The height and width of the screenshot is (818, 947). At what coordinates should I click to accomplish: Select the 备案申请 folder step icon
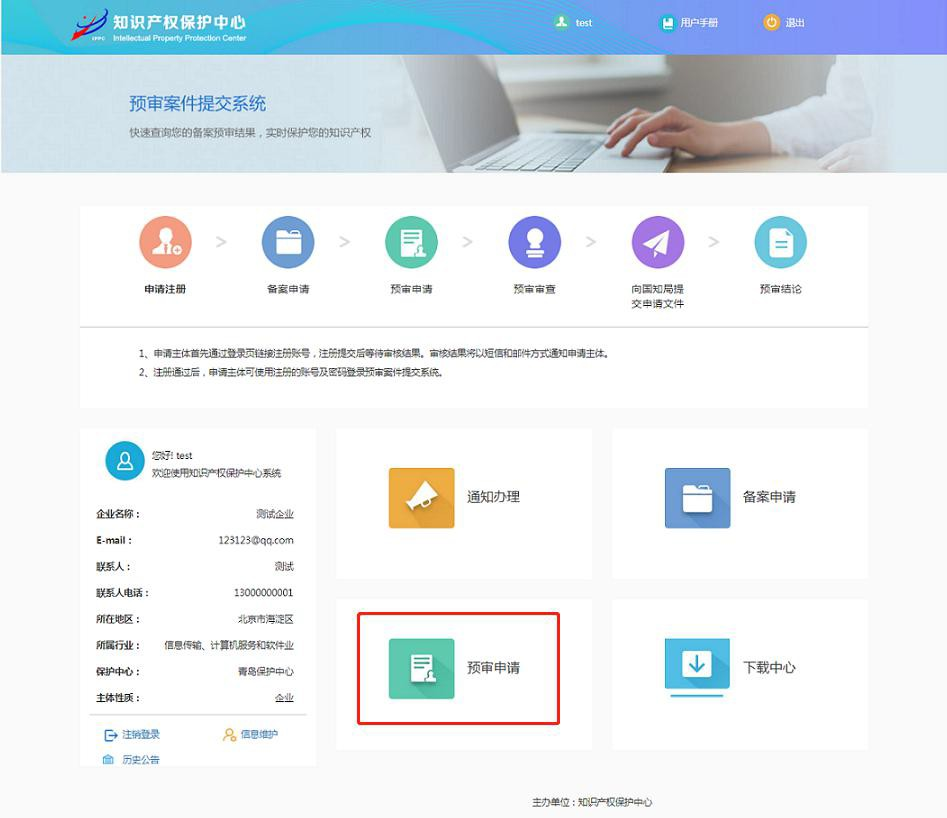[288, 241]
